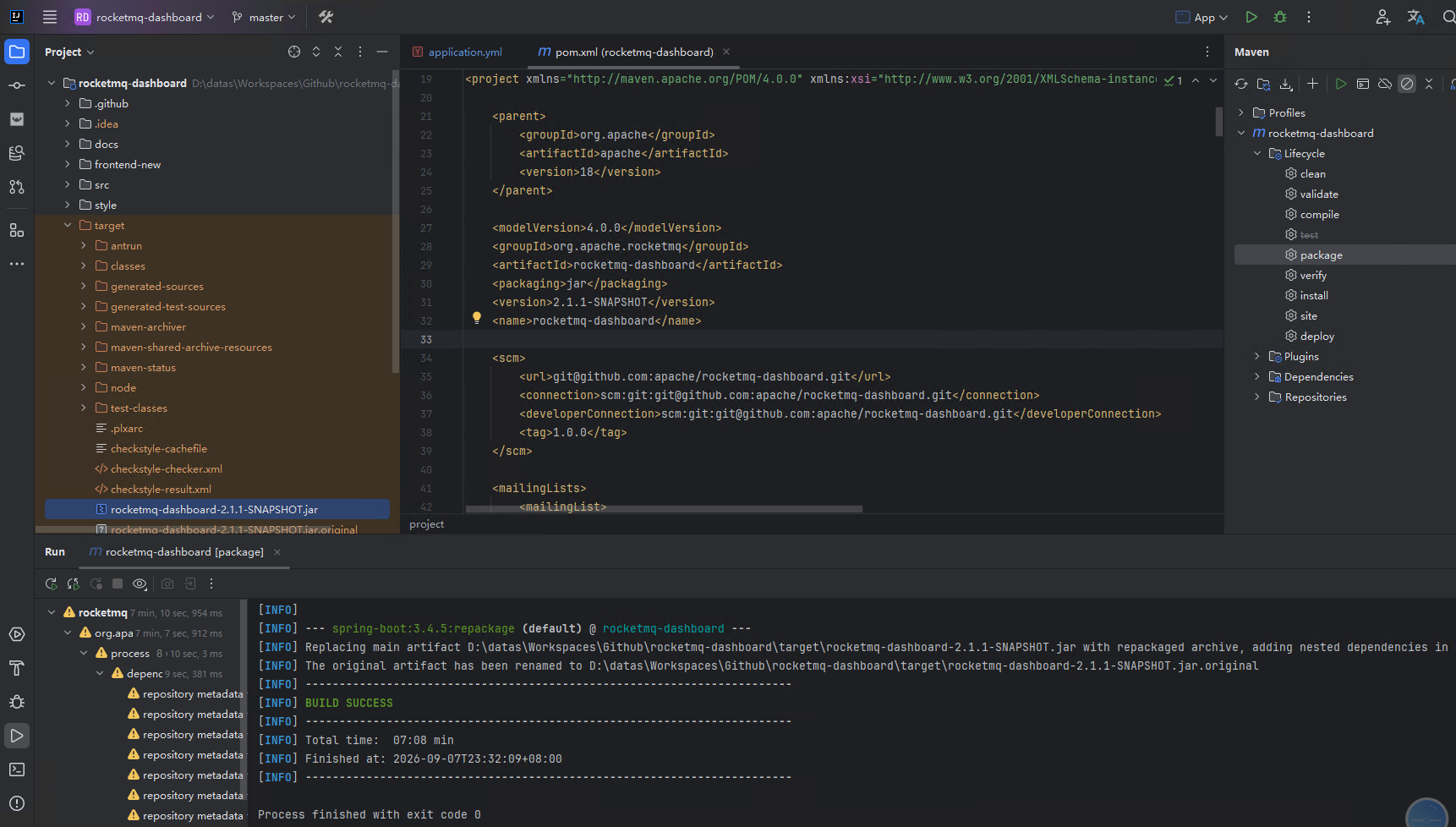Open the App run configuration dropdown
This screenshot has width=1456, height=827.
[x=1201, y=17]
